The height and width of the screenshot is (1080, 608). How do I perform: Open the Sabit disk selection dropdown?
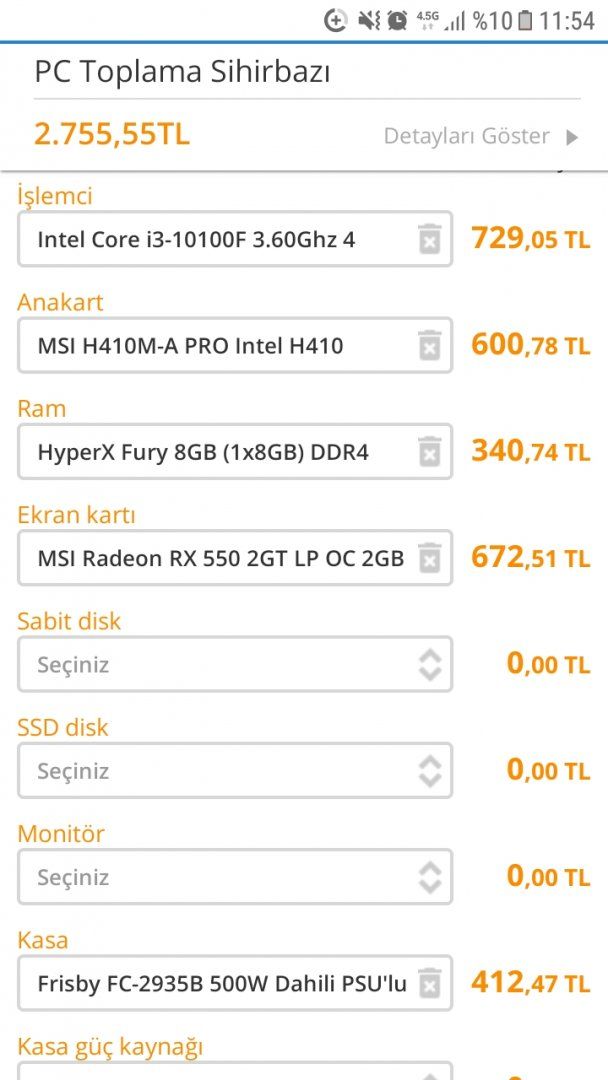pos(234,665)
